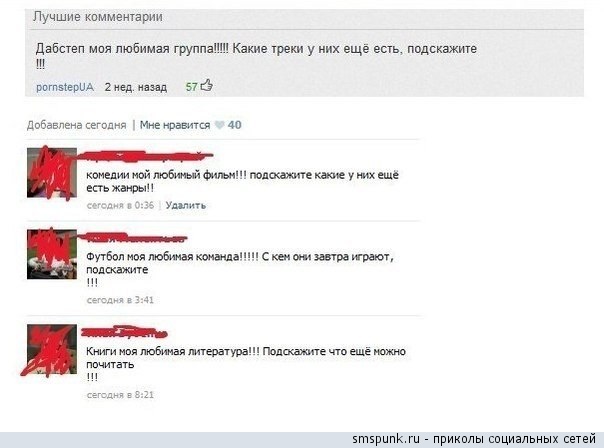The width and height of the screenshot is (604, 448).
Task: Click the scribbled-out name above комедии comment
Action: point(146,156)
